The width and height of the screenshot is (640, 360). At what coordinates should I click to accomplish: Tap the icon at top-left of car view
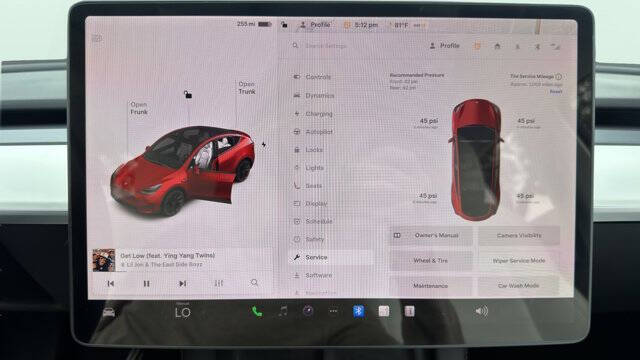pos(97,39)
